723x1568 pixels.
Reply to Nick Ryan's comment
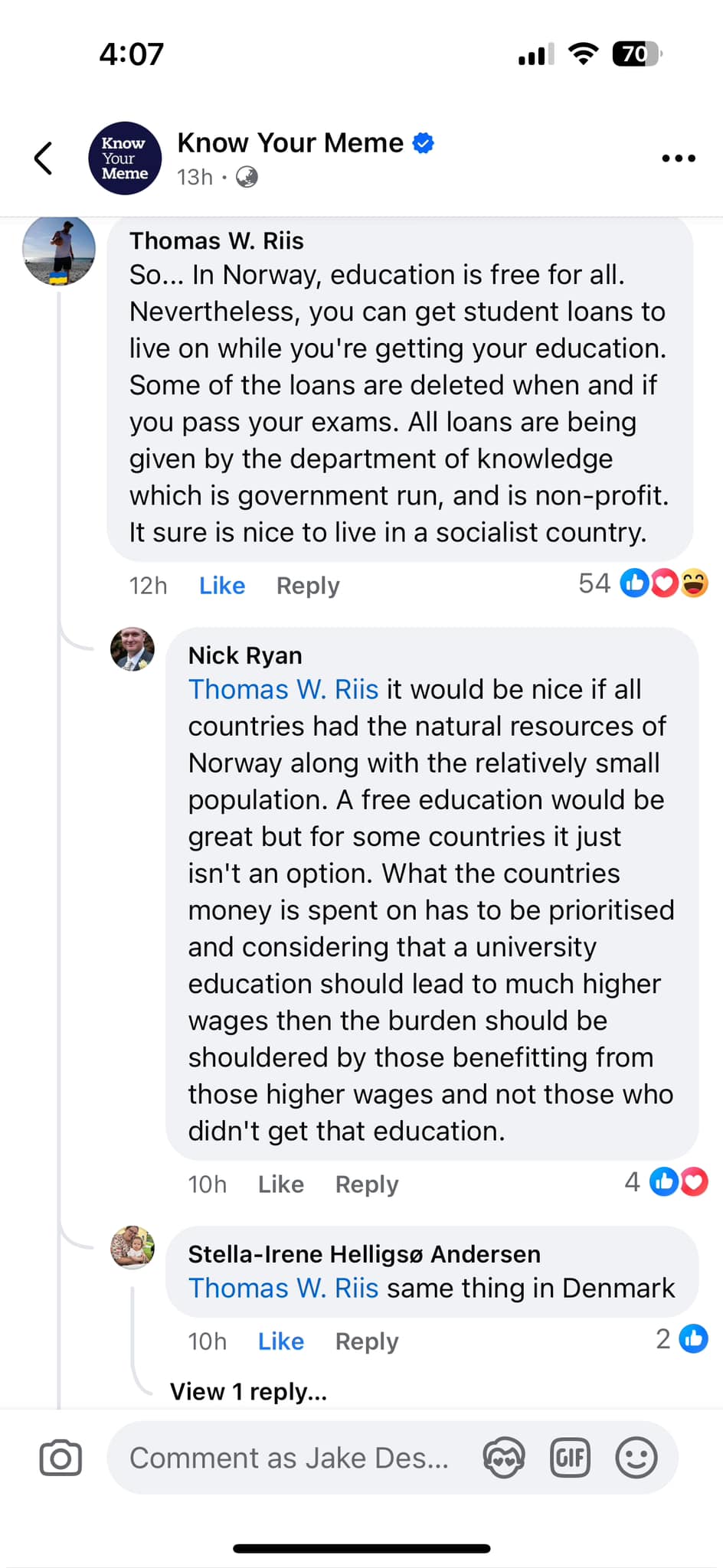pos(367,1184)
